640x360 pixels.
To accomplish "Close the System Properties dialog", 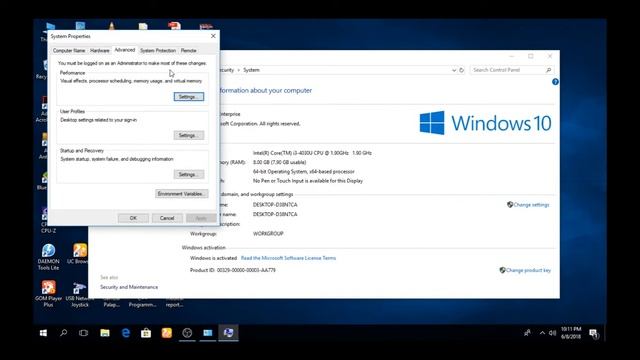I will click(213, 36).
